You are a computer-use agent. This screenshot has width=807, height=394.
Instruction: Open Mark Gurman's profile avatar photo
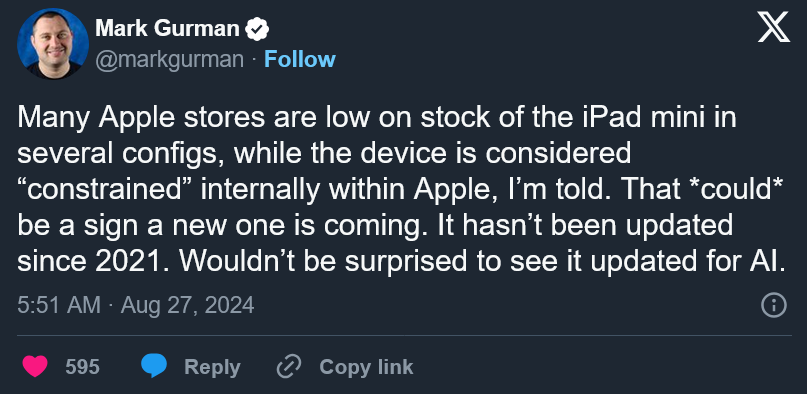pyautogui.click(x=52, y=44)
